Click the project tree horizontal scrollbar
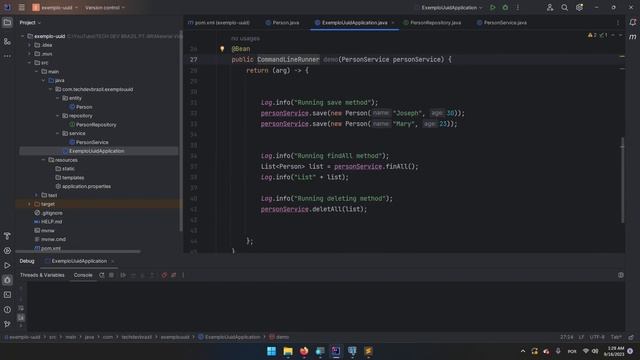This screenshot has height=360, width=640. (79, 251)
